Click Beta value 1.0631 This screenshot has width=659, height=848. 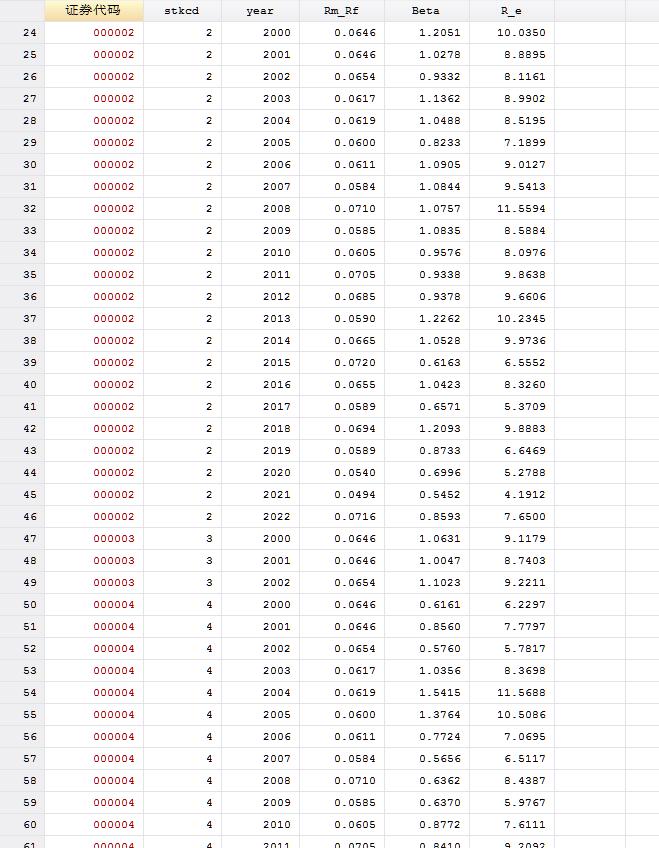(x=440, y=539)
